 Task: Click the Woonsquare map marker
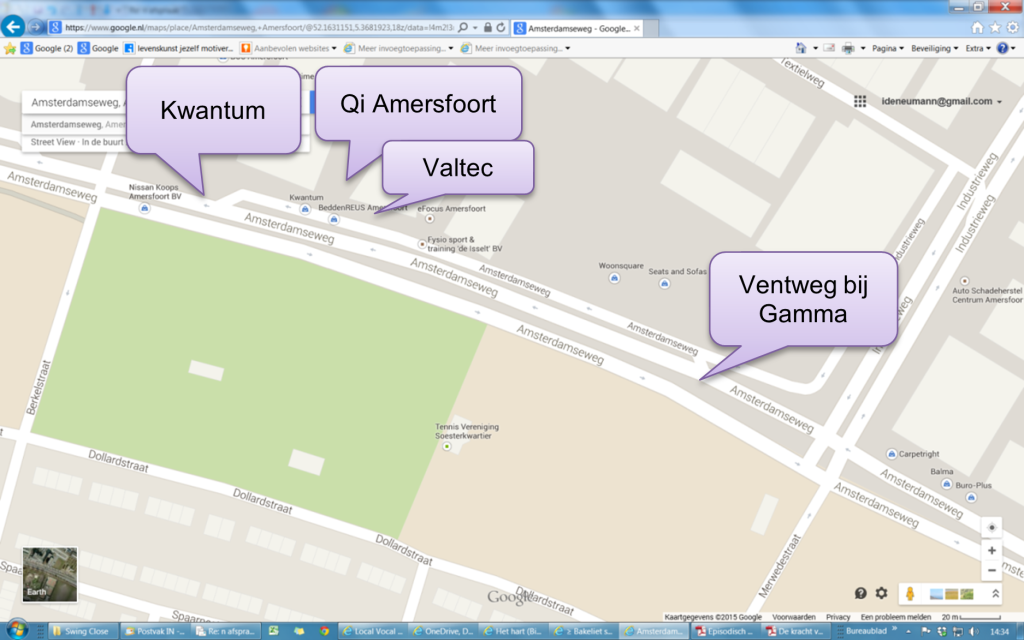pos(614,278)
